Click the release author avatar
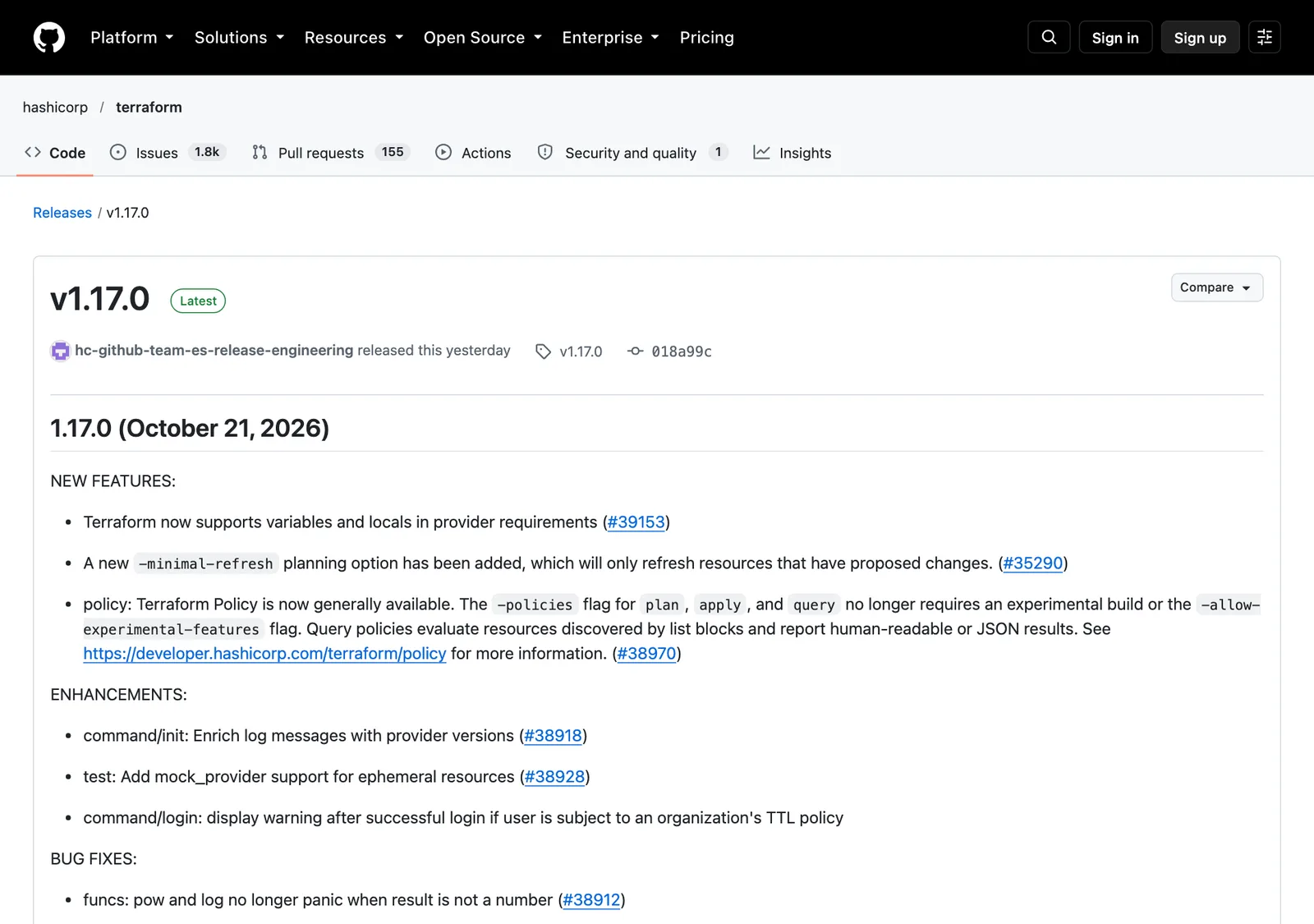The width and height of the screenshot is (1314, 924). point(60,351)
